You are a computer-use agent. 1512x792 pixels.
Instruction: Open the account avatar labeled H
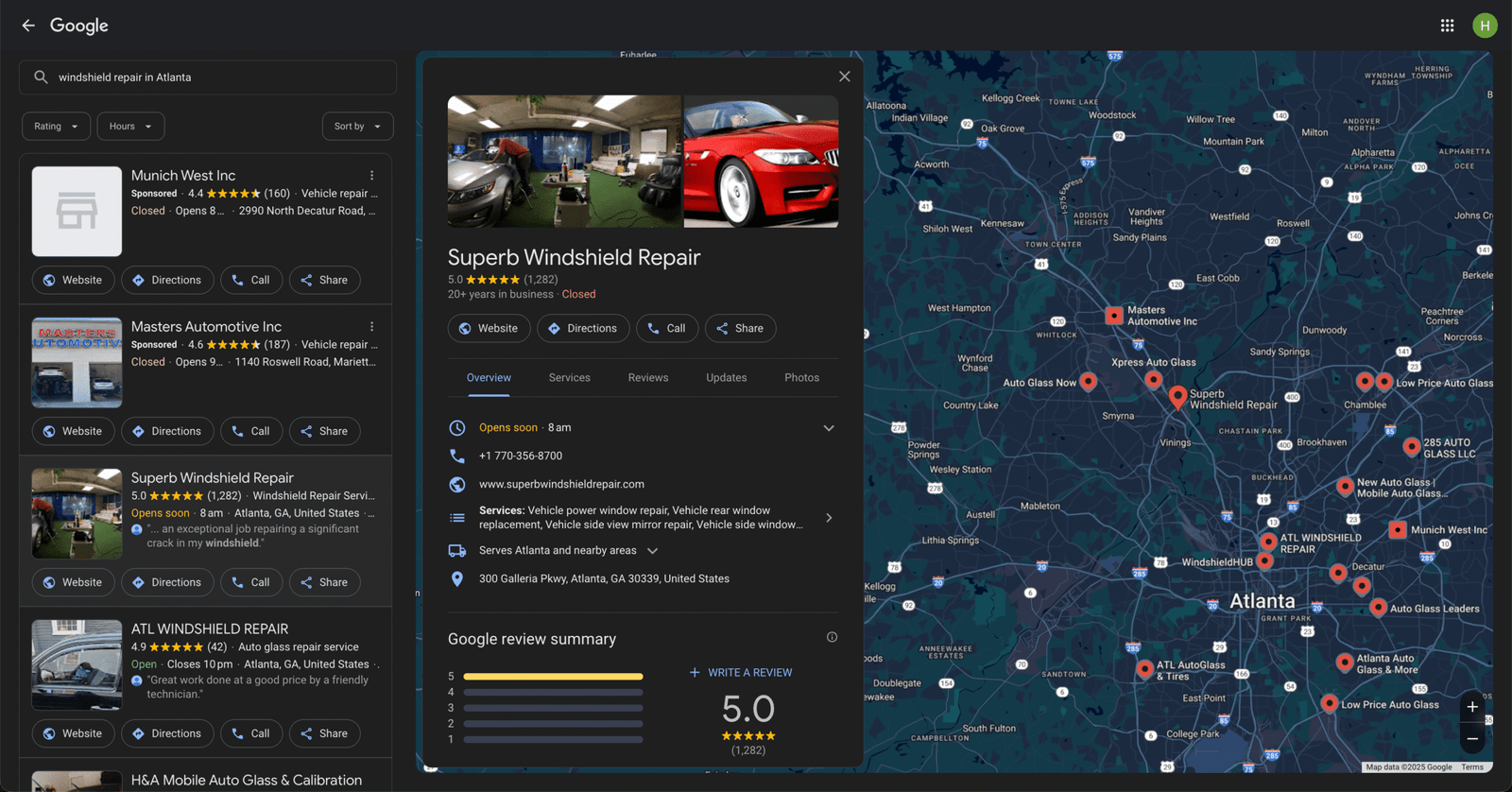point(1485,26)
